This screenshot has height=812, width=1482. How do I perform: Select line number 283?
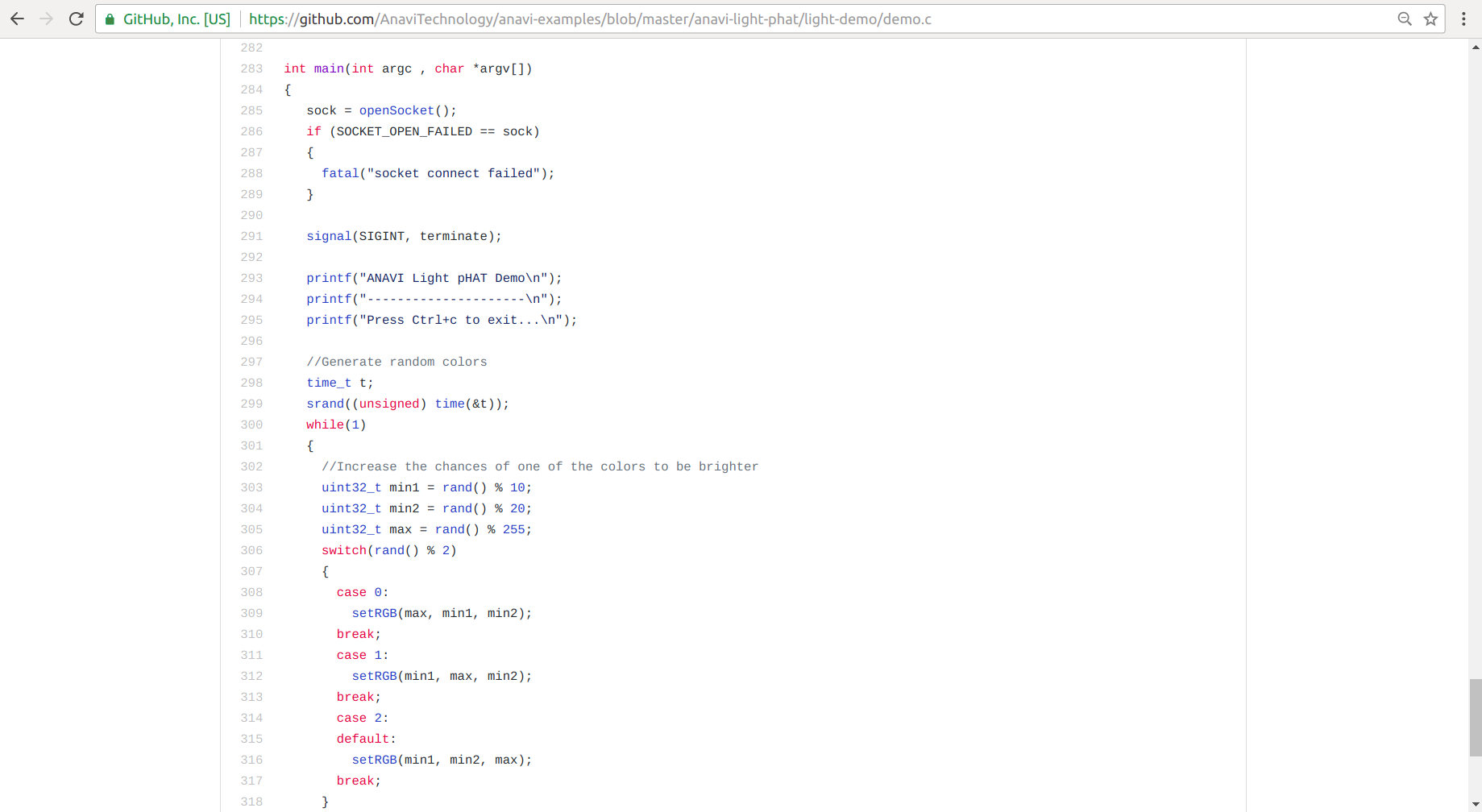(251, 68)
